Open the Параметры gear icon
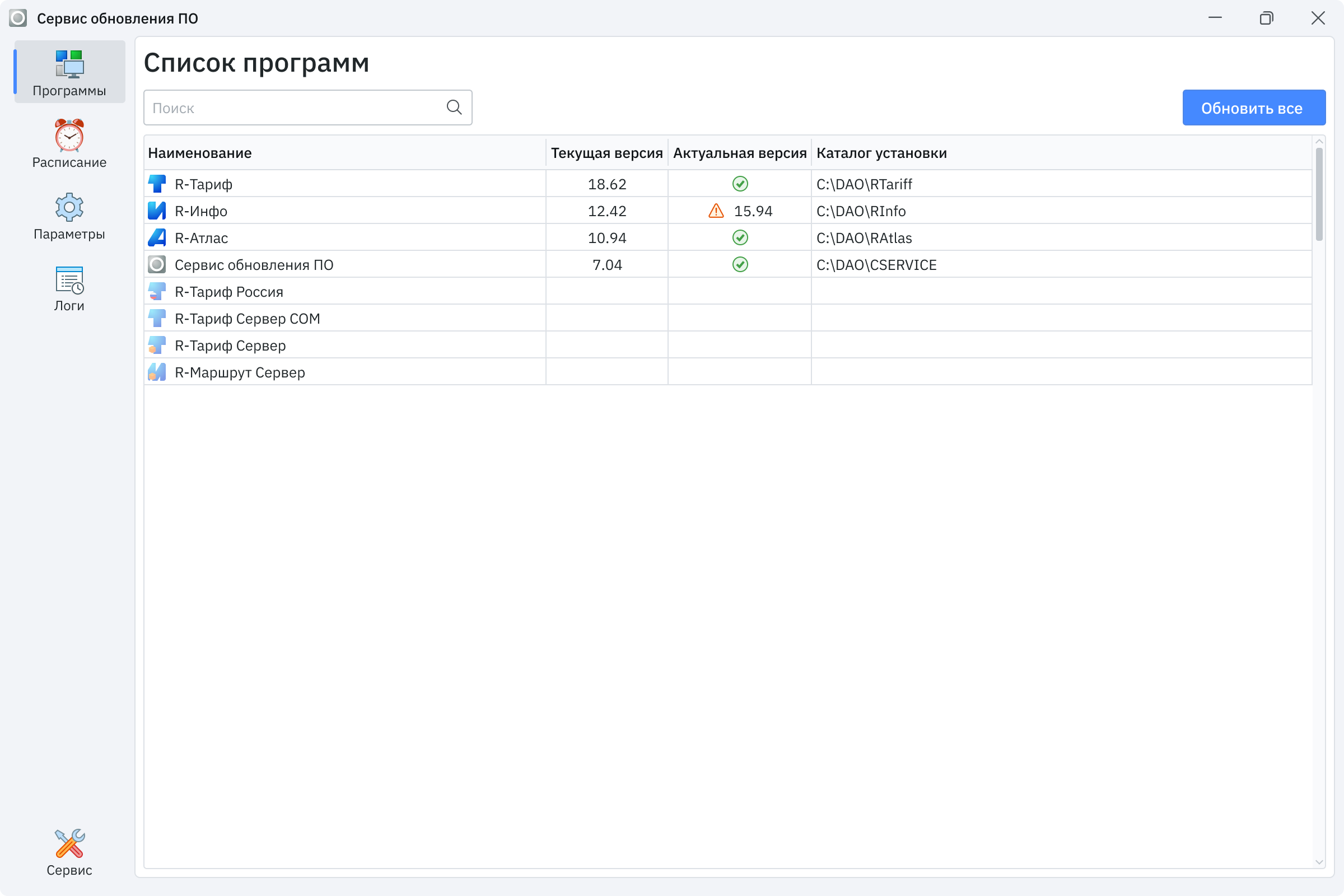Screen dimensions: 1344x896 69,207
